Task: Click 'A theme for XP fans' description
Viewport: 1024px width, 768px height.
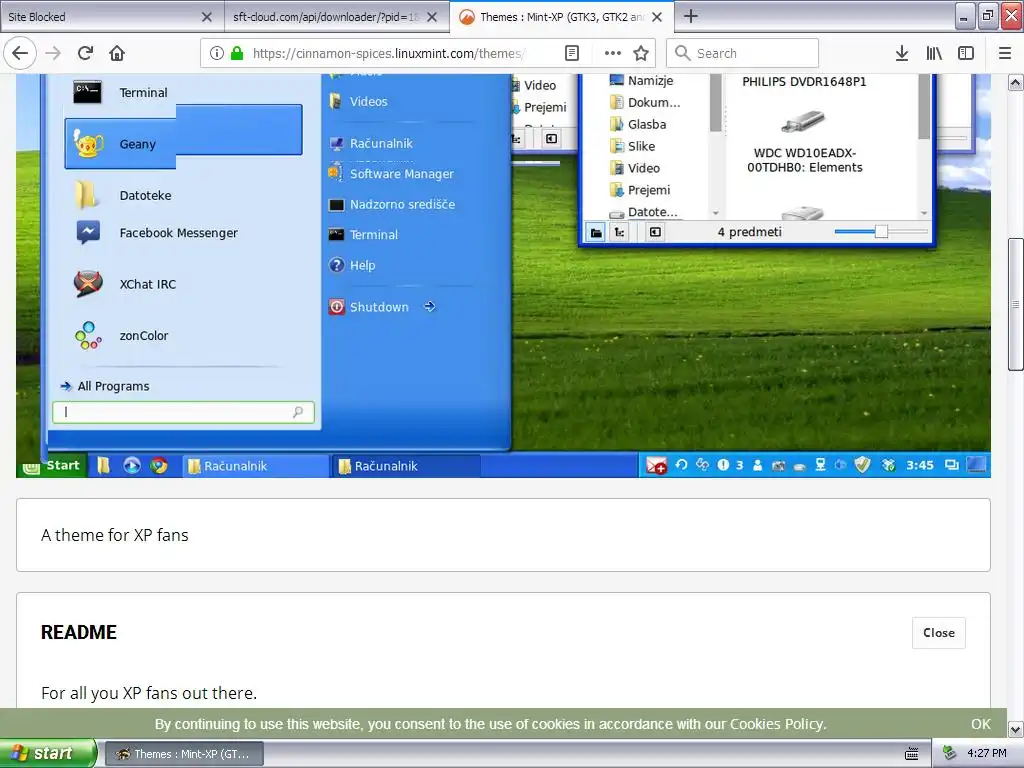Action: [114, 535]
